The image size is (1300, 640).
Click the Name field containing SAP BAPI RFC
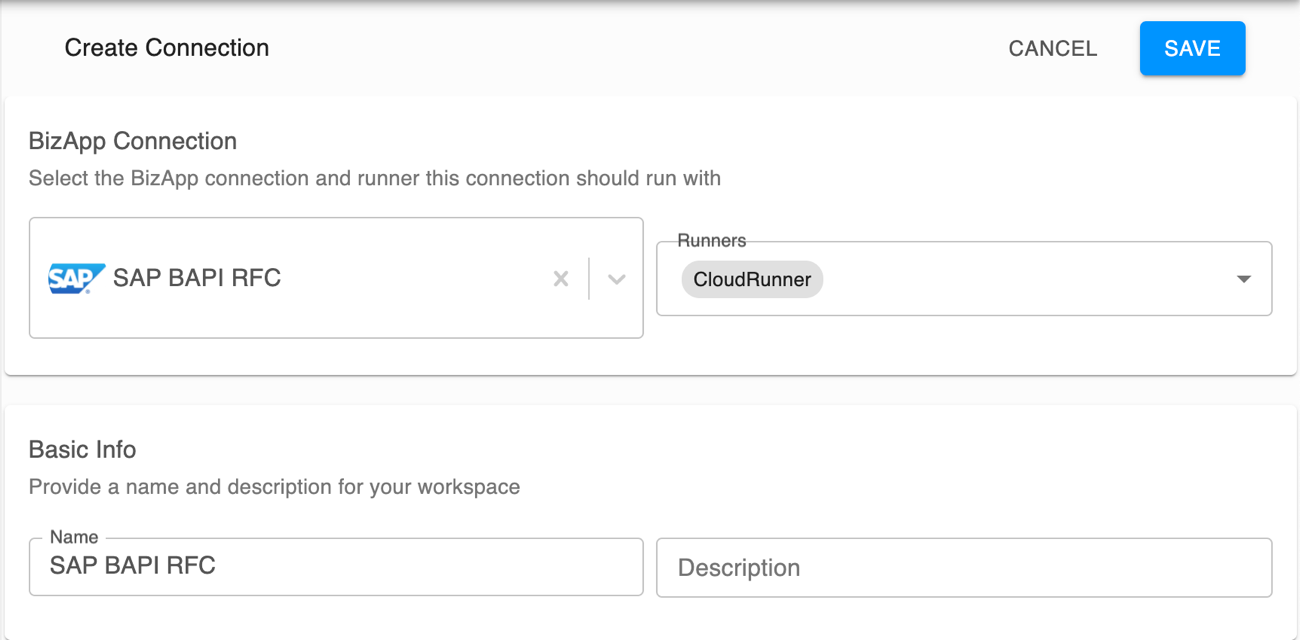336,567
